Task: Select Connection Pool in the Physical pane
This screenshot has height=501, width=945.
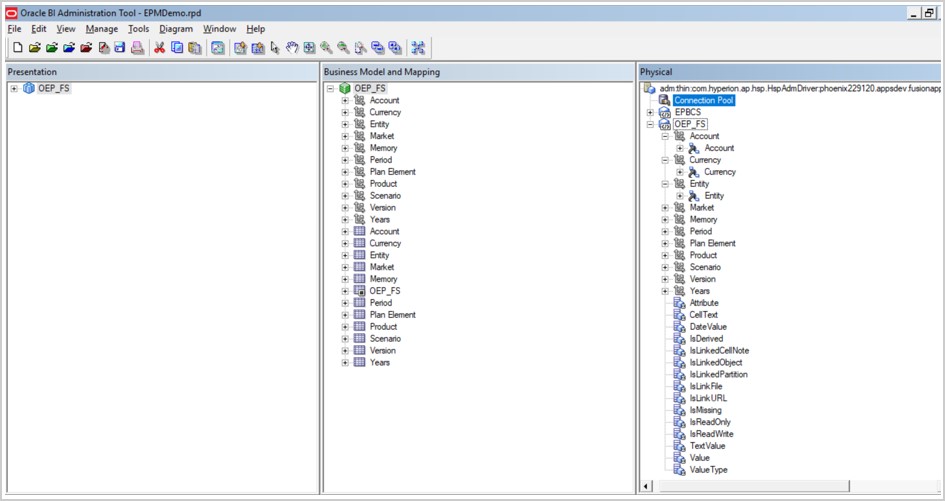Action: tap(703, 101)
